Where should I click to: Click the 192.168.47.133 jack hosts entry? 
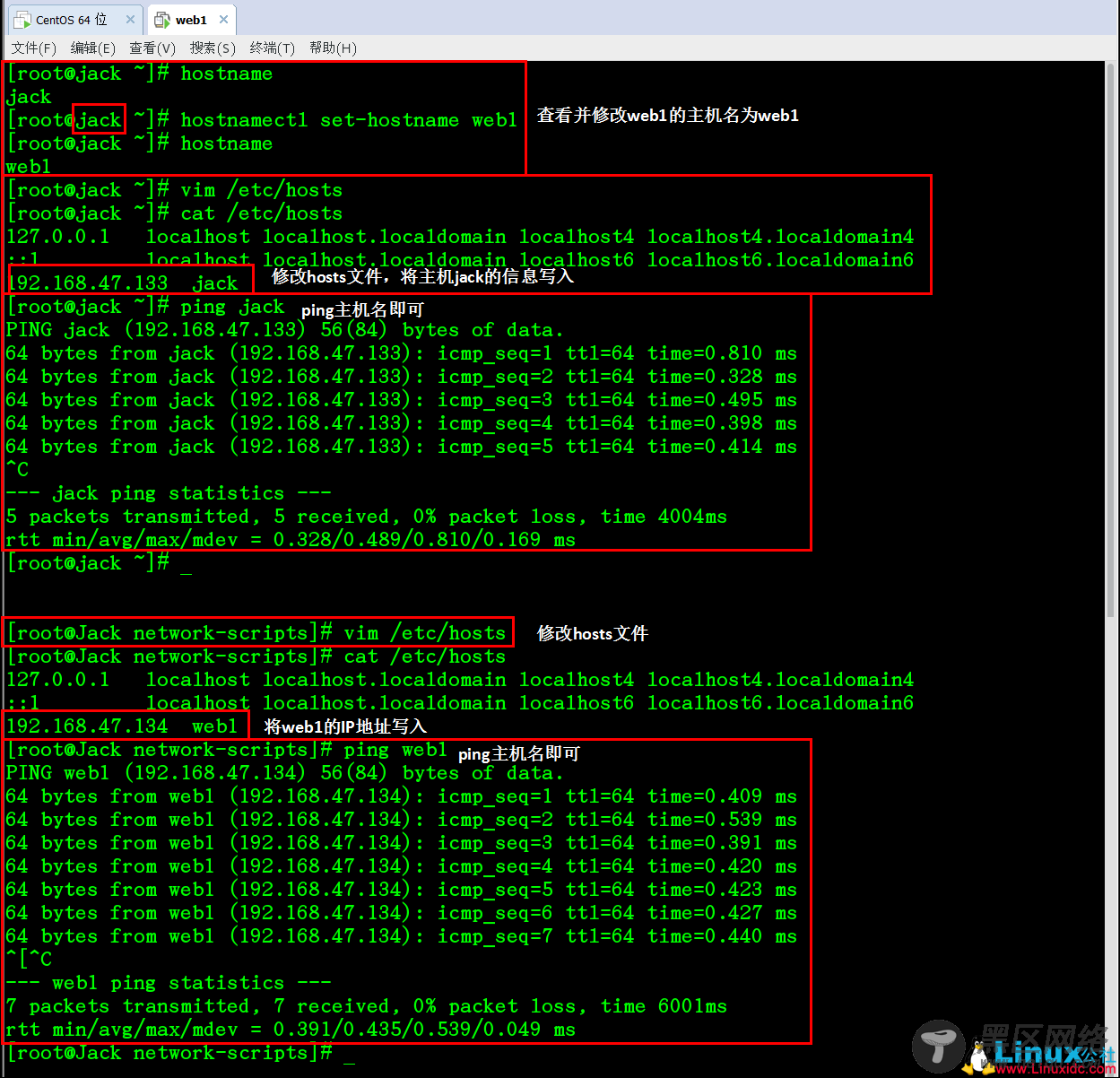(123, 283)
